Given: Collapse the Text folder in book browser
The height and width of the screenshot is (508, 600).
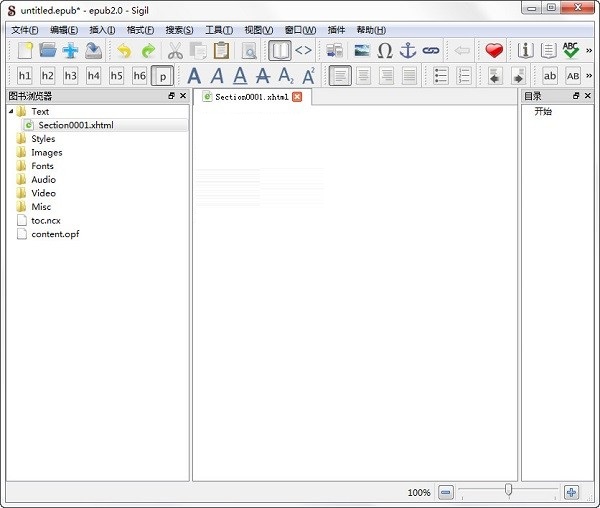Looking at the screenshot, I should (x=11, y=112).
